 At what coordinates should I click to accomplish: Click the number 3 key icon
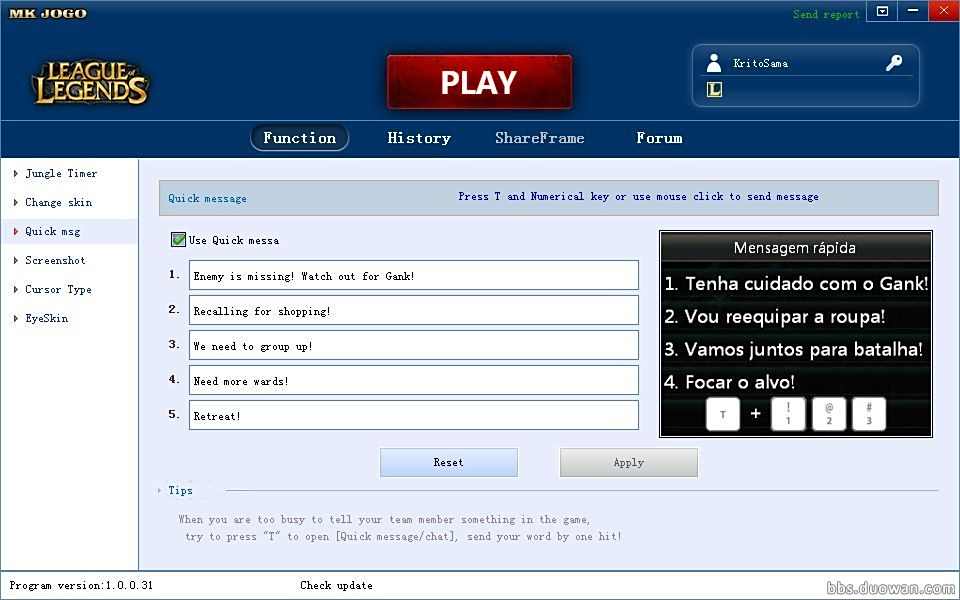(x=869, y=414)
